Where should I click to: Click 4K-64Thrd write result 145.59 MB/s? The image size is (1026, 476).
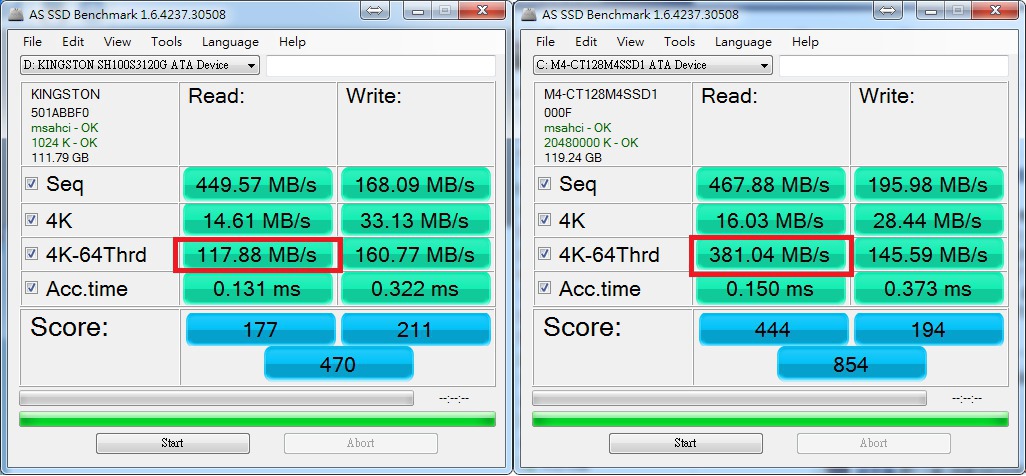[929, 255]
